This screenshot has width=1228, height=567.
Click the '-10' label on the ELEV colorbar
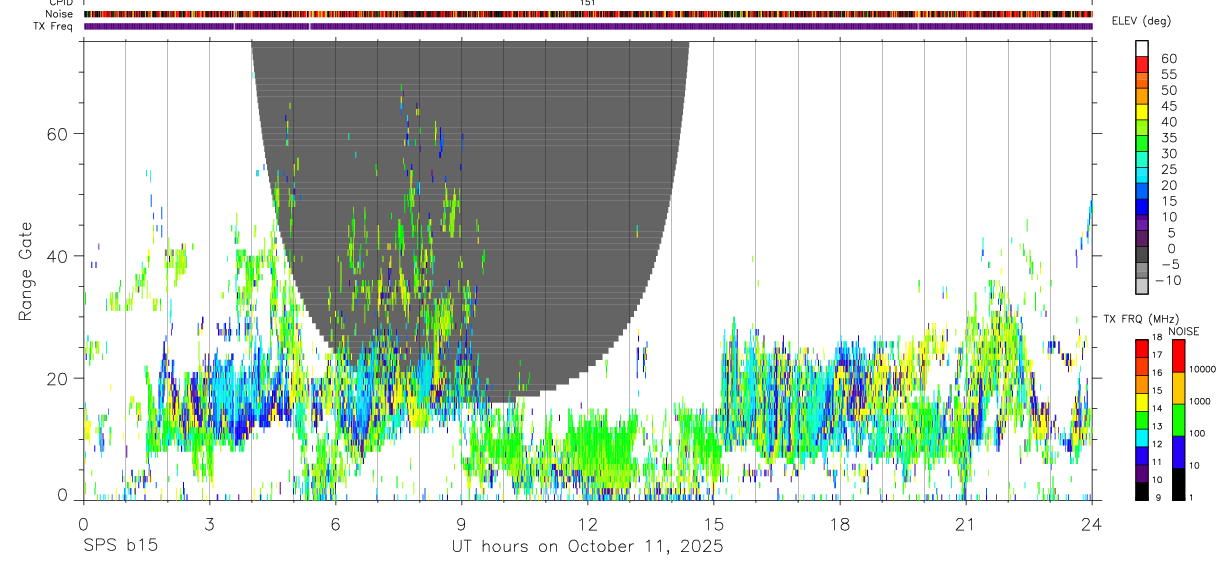(x=1168, y=280)
